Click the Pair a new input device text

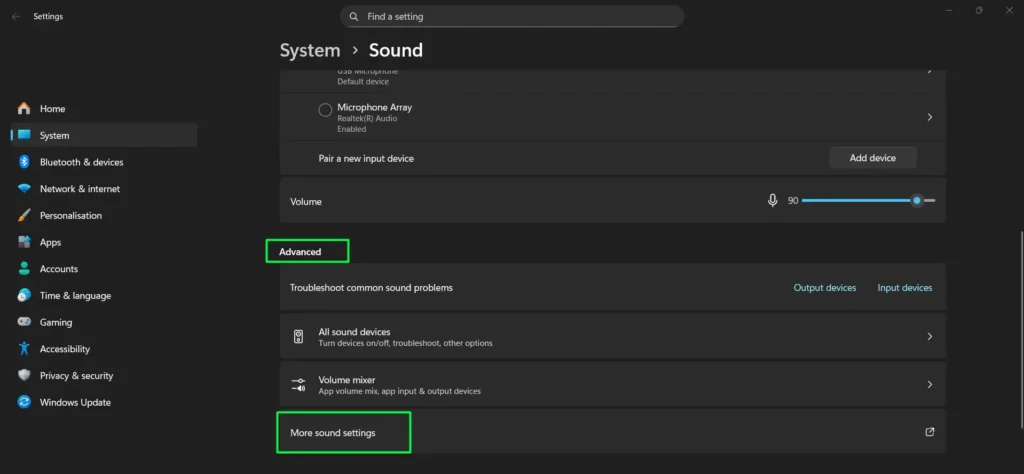pos(366,159)
